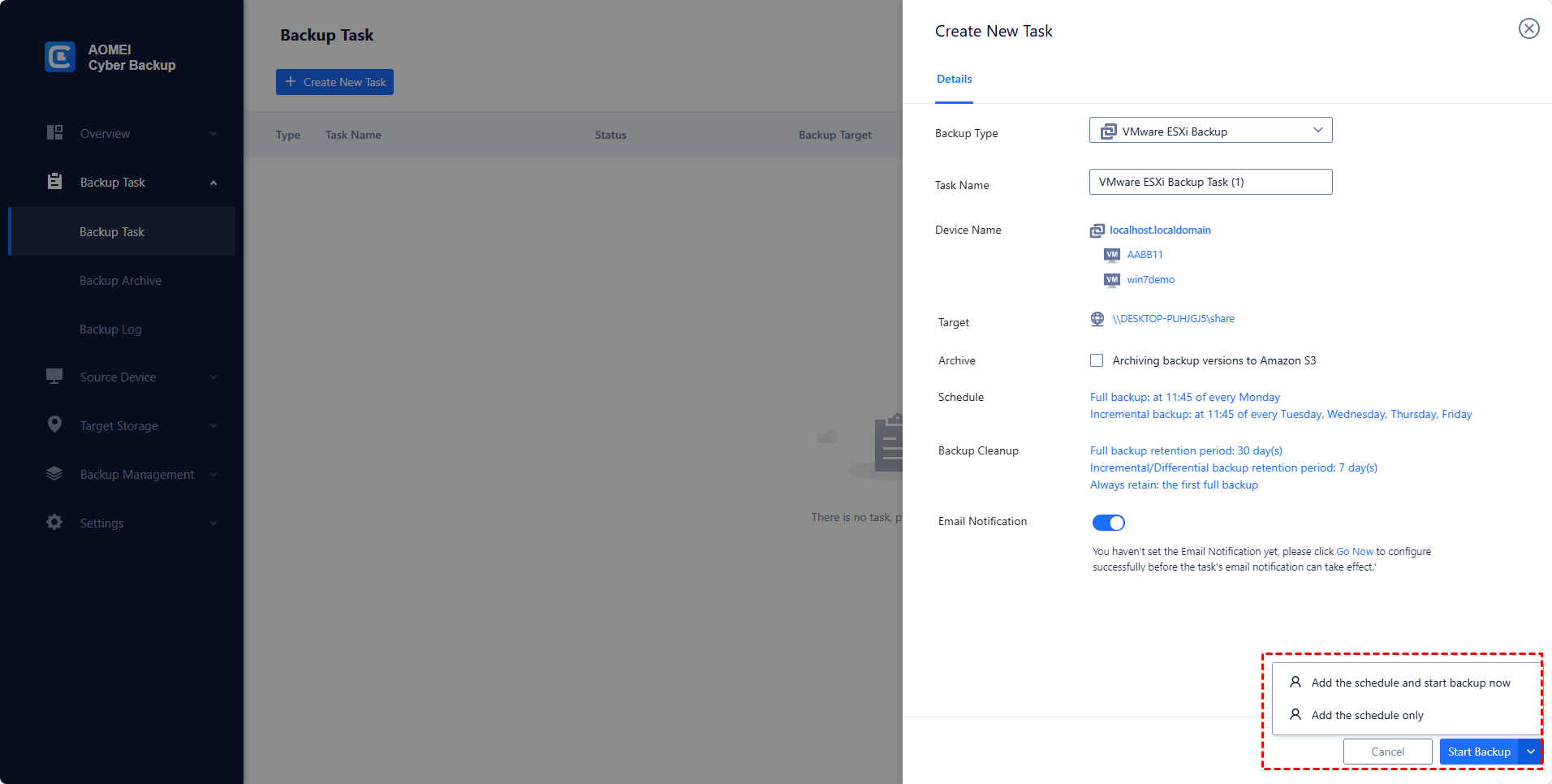Click the host icon beside localhost.localdomain
The width and height of the screenshot is (1552, 784).
(x=1097, y=230)
